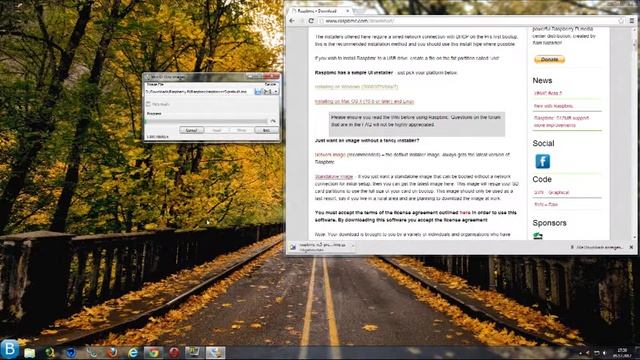Click the Chrome back arrow
The width and height of the screenshot is (640, 360).
292,20
